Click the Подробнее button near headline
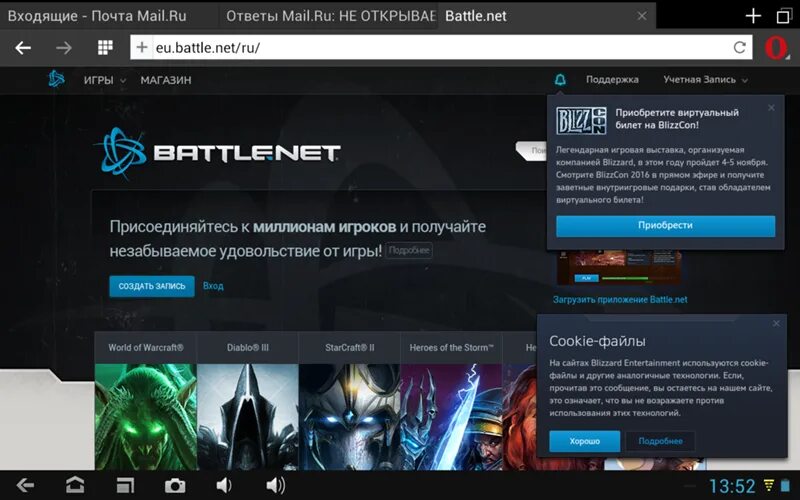Viewport: 800px width, 500px height. (x=409, y=251)
